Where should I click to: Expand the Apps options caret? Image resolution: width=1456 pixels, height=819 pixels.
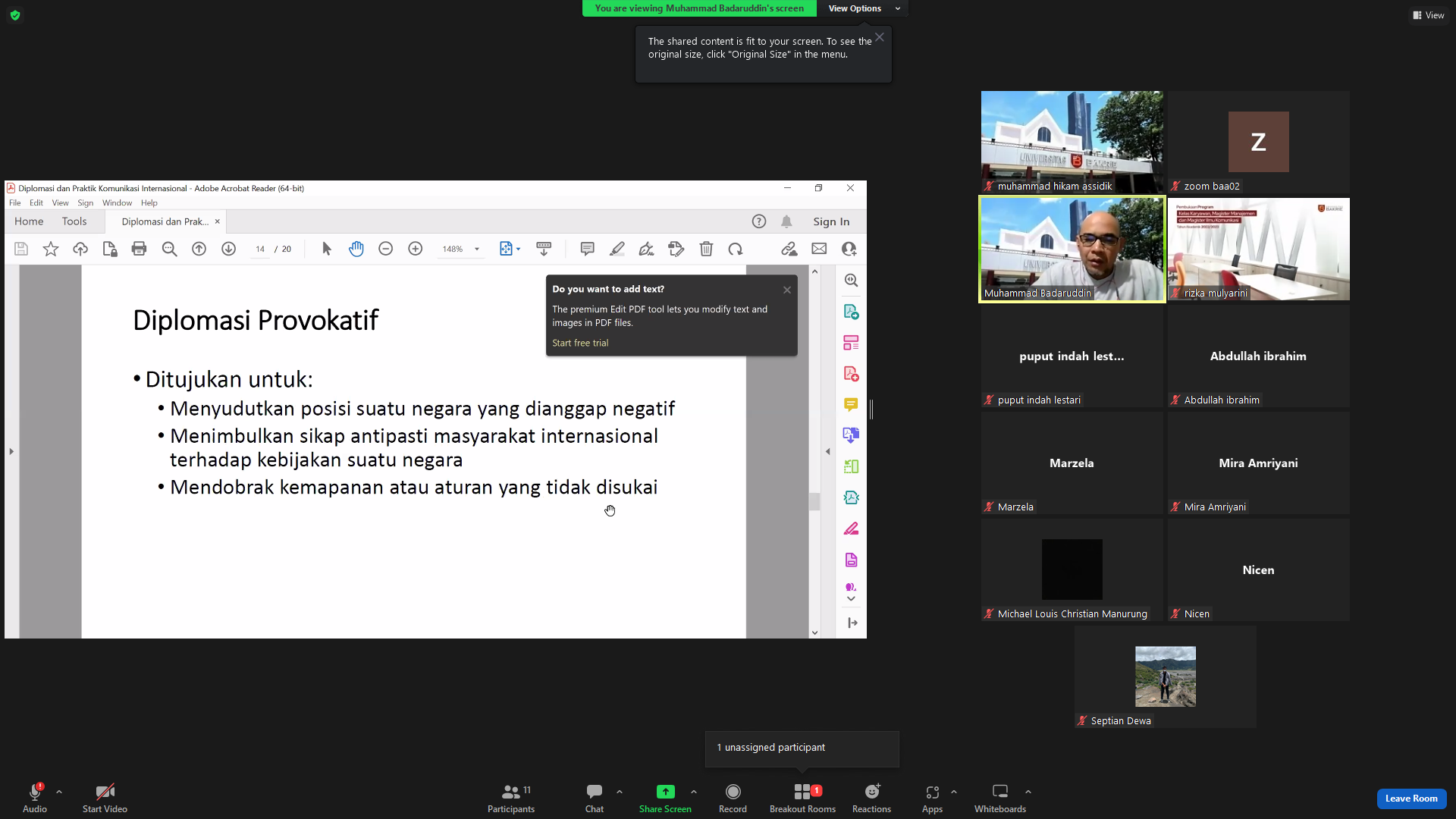[x=954, y=792]
